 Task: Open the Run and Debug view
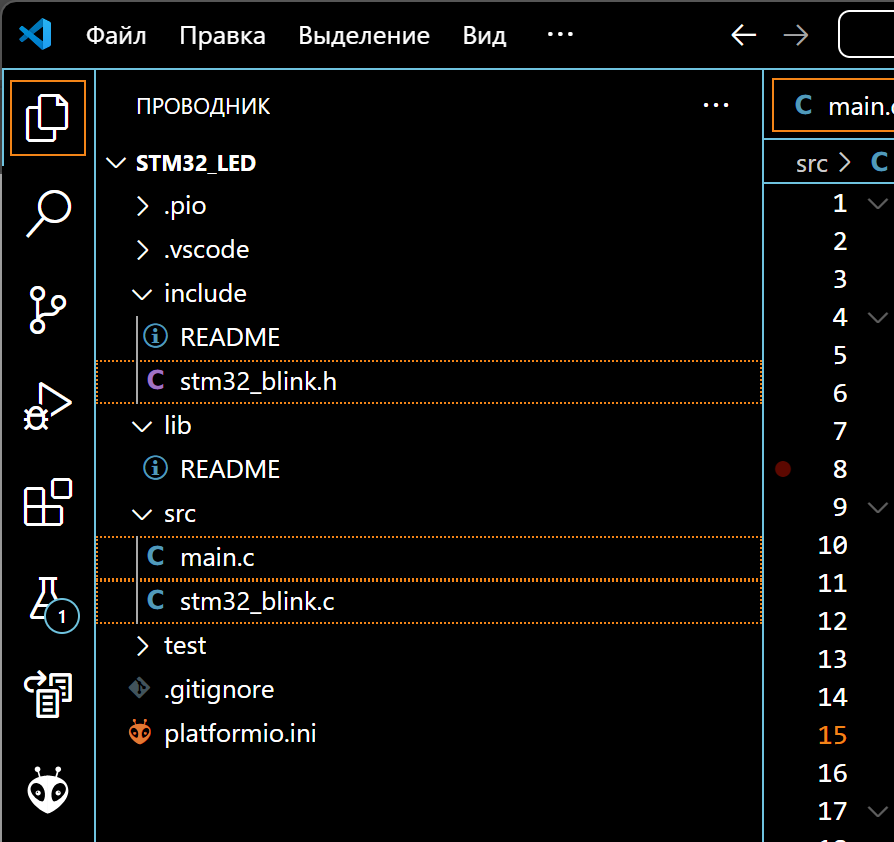pyautogui.click(x=48, y=406)
